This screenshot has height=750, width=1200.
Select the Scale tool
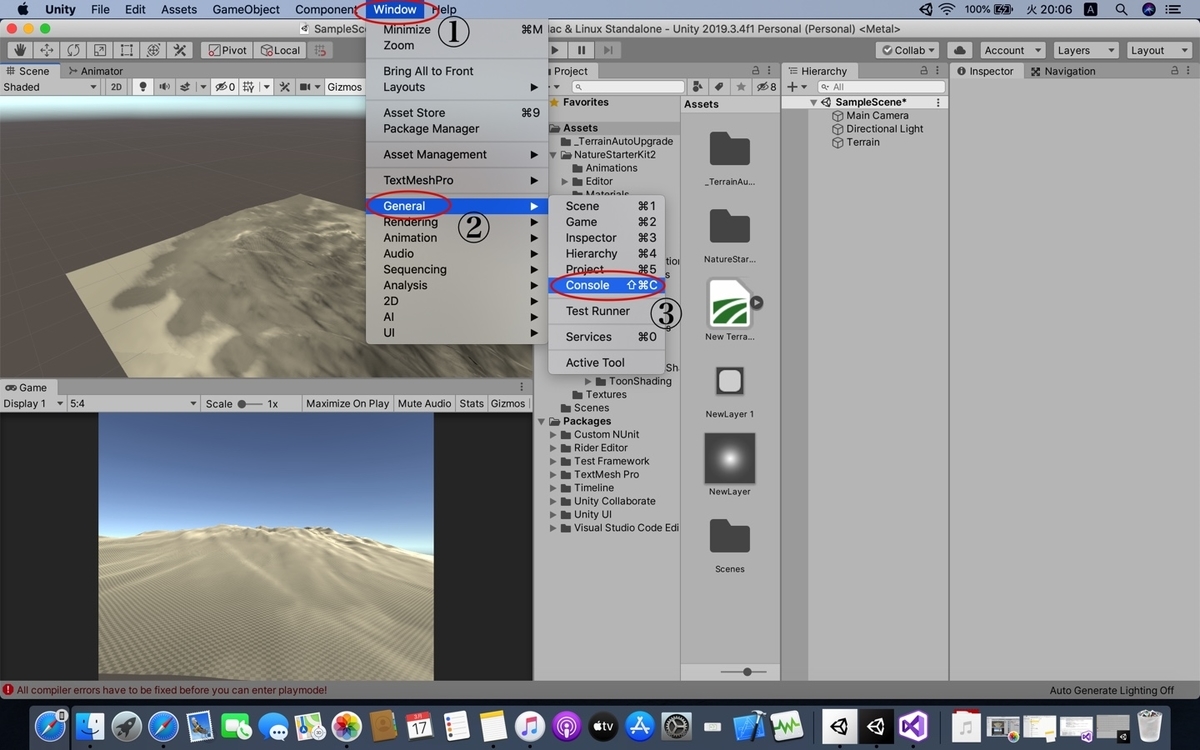pyautogui.click(x=100, y=50)
